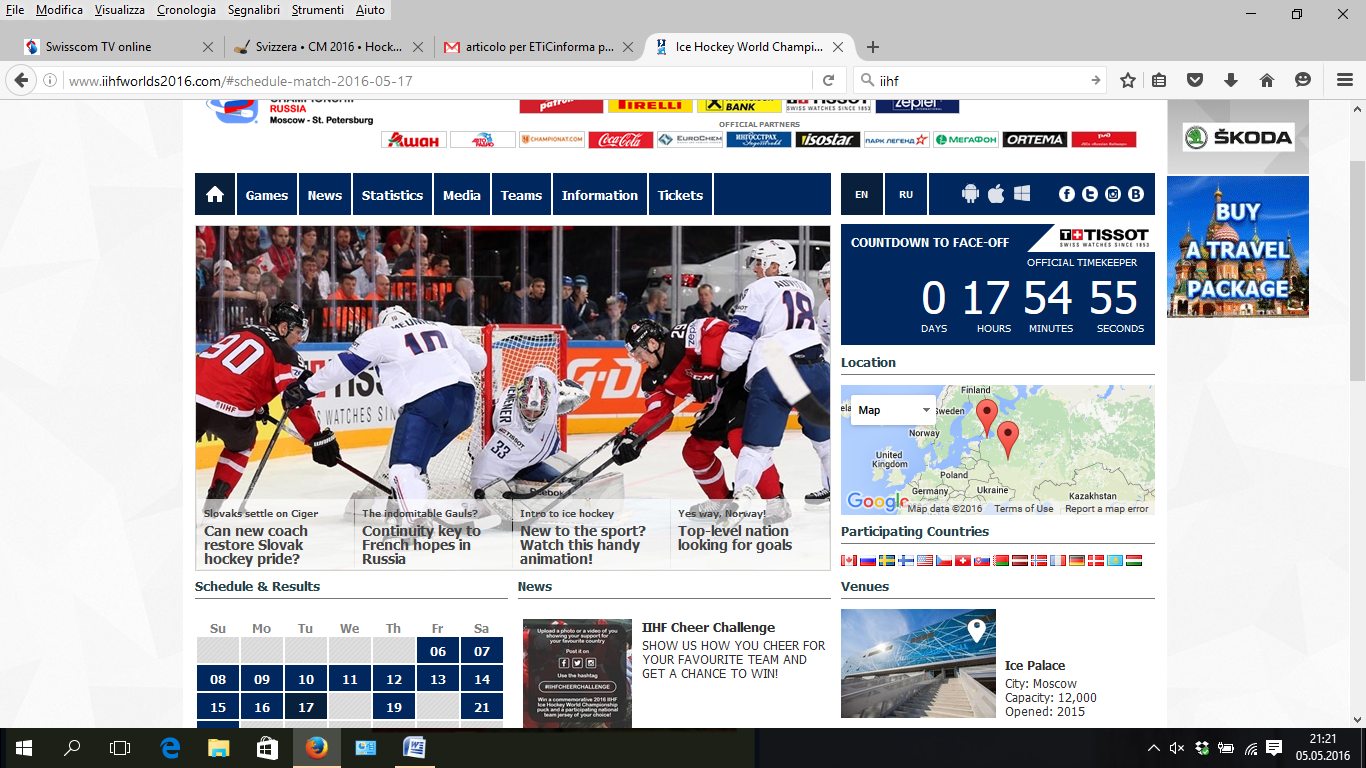
Task: Switch to the Svizzera CM 2016 tab
Action: 329,47
